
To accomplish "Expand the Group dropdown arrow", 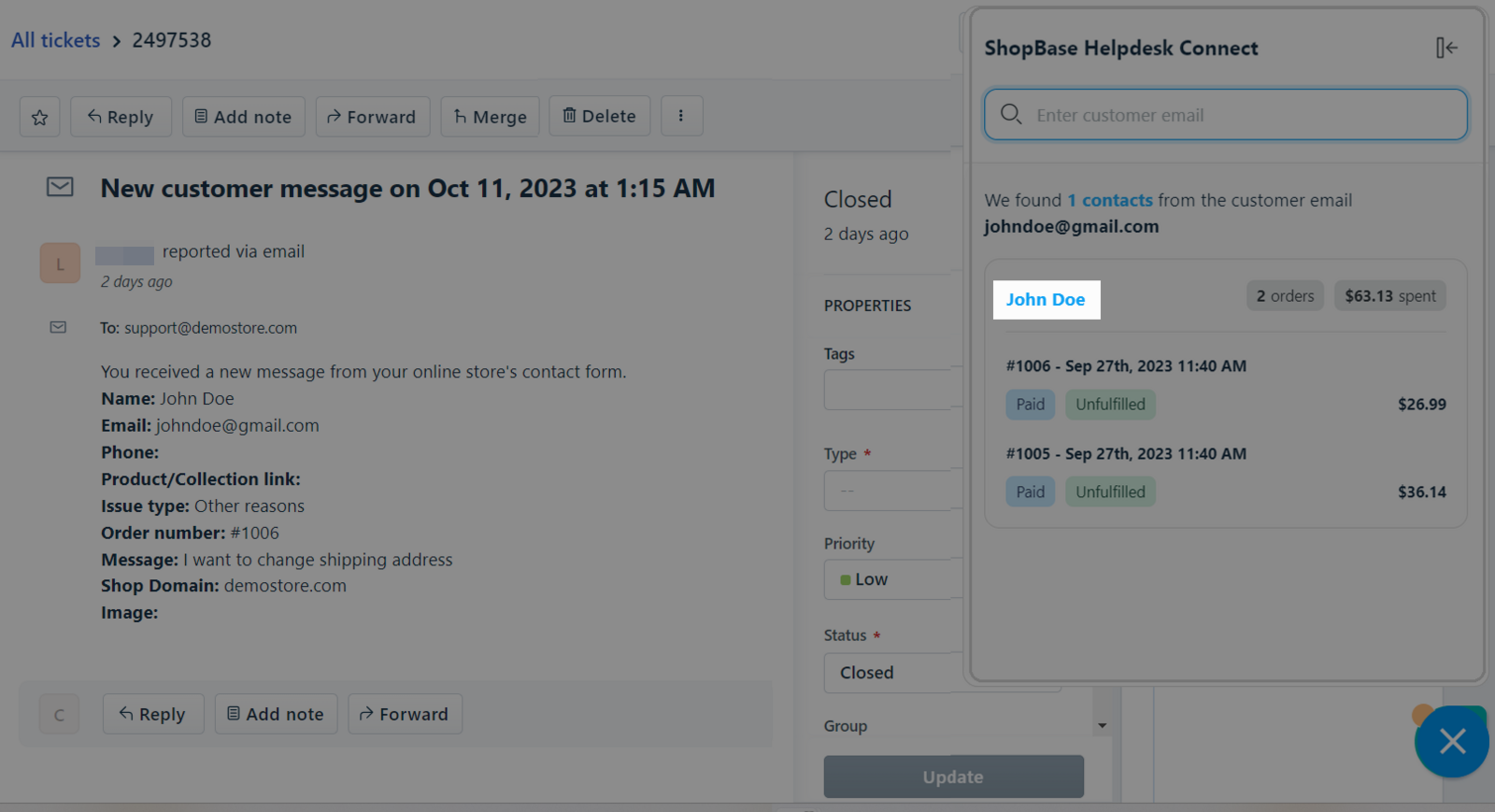I will pyautogui.click(x=1102, y=726).
